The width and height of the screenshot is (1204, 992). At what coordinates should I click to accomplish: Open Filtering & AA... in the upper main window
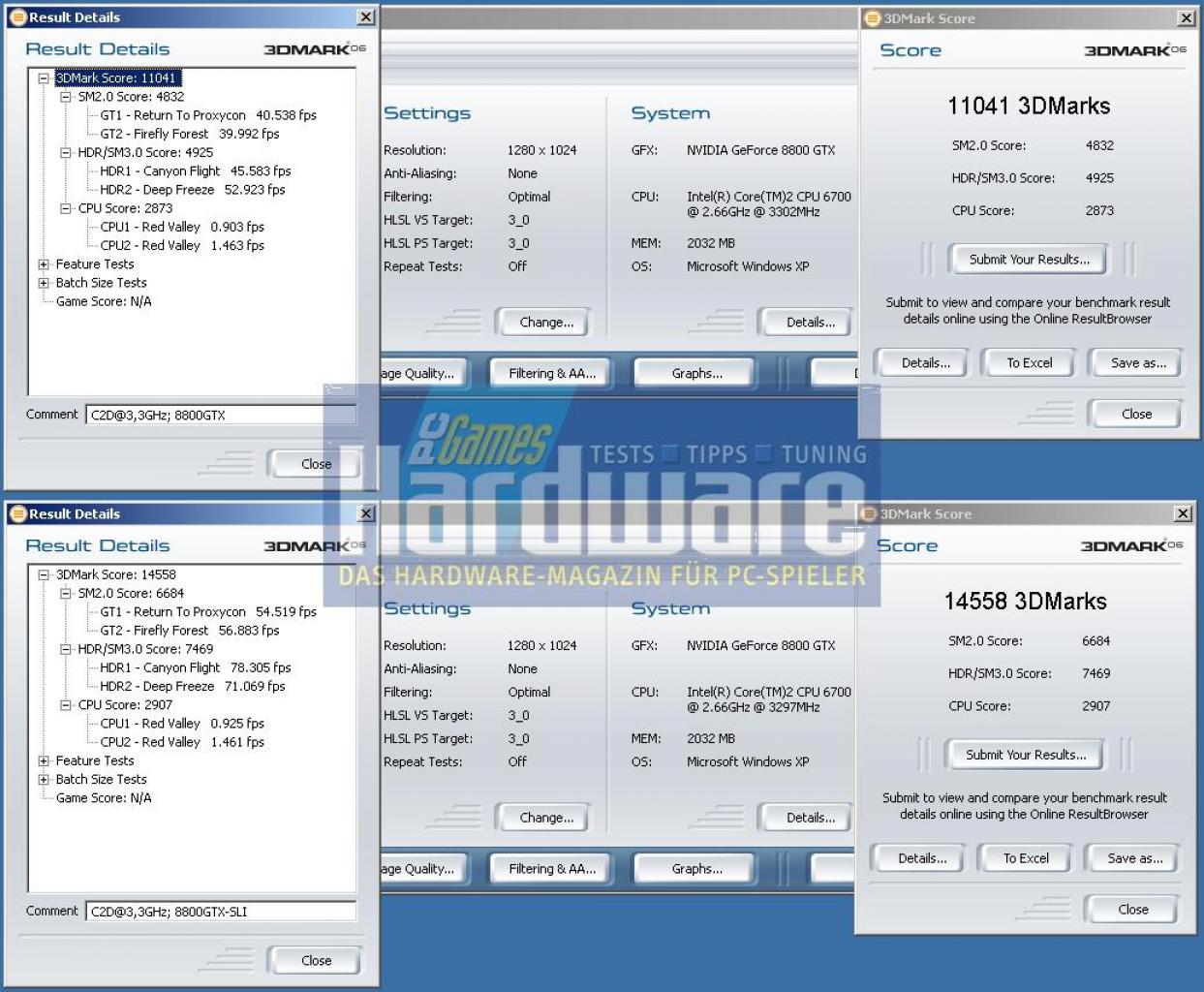[x=552, y=374]
